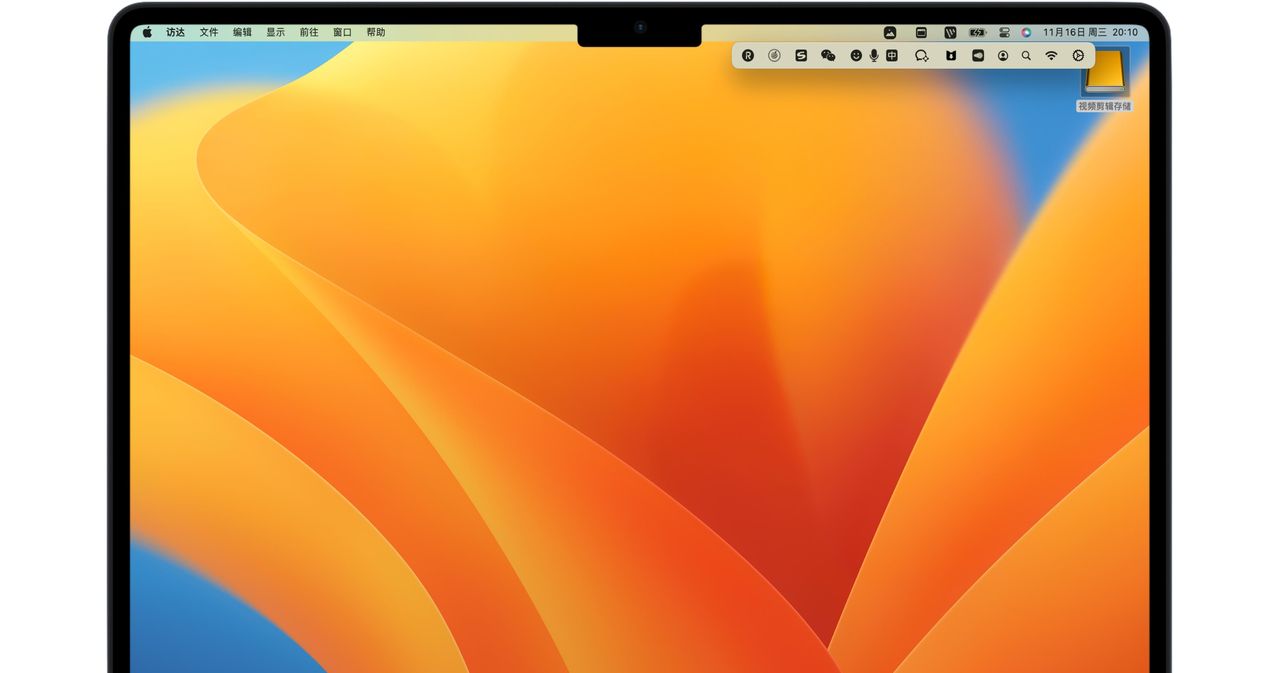Activate Siri from the menu bar

(x=1027, y=32)
